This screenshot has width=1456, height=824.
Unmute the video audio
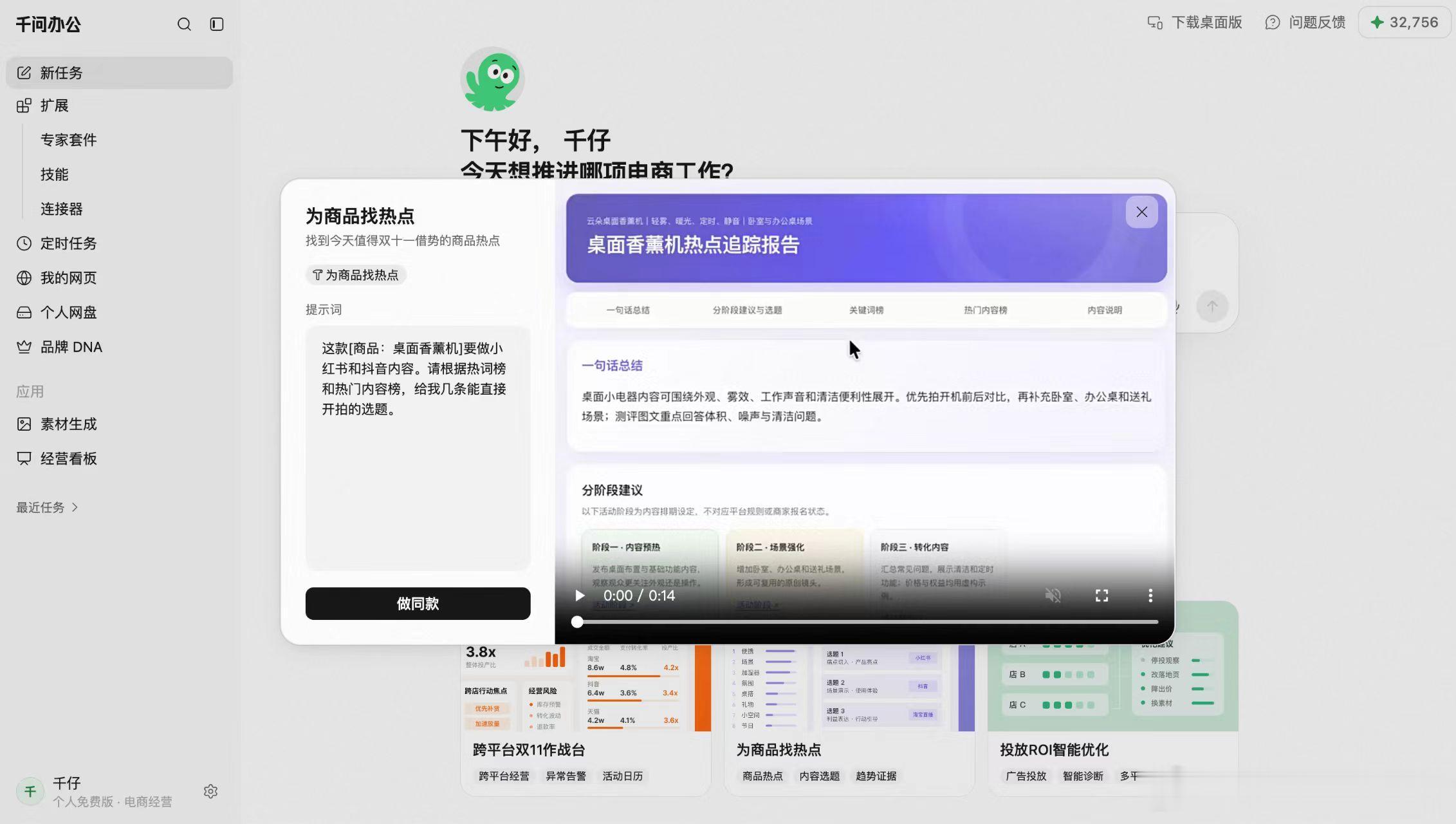[1053, 595]
